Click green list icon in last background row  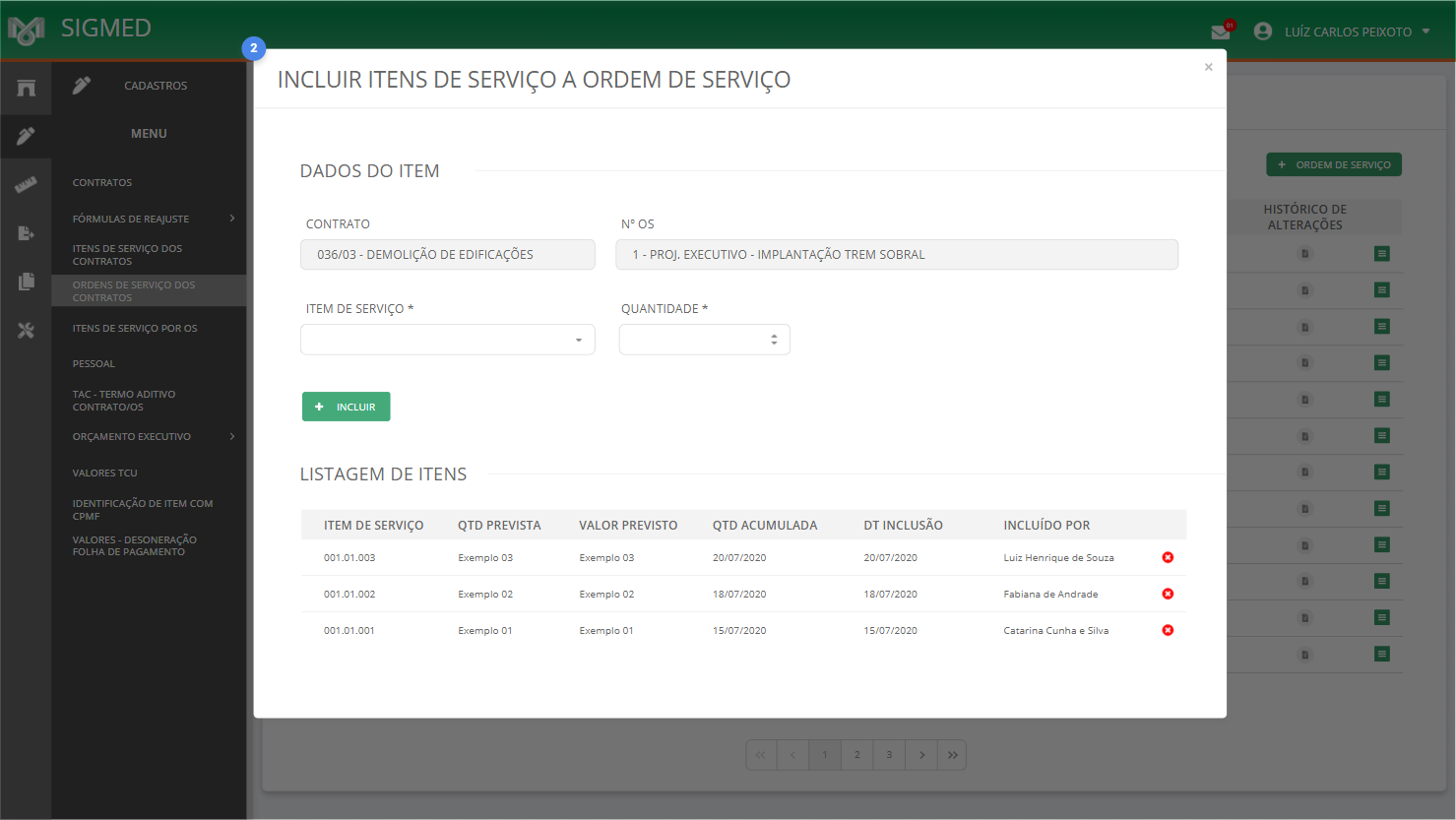pyautogui.click(x=1382, y=655)
